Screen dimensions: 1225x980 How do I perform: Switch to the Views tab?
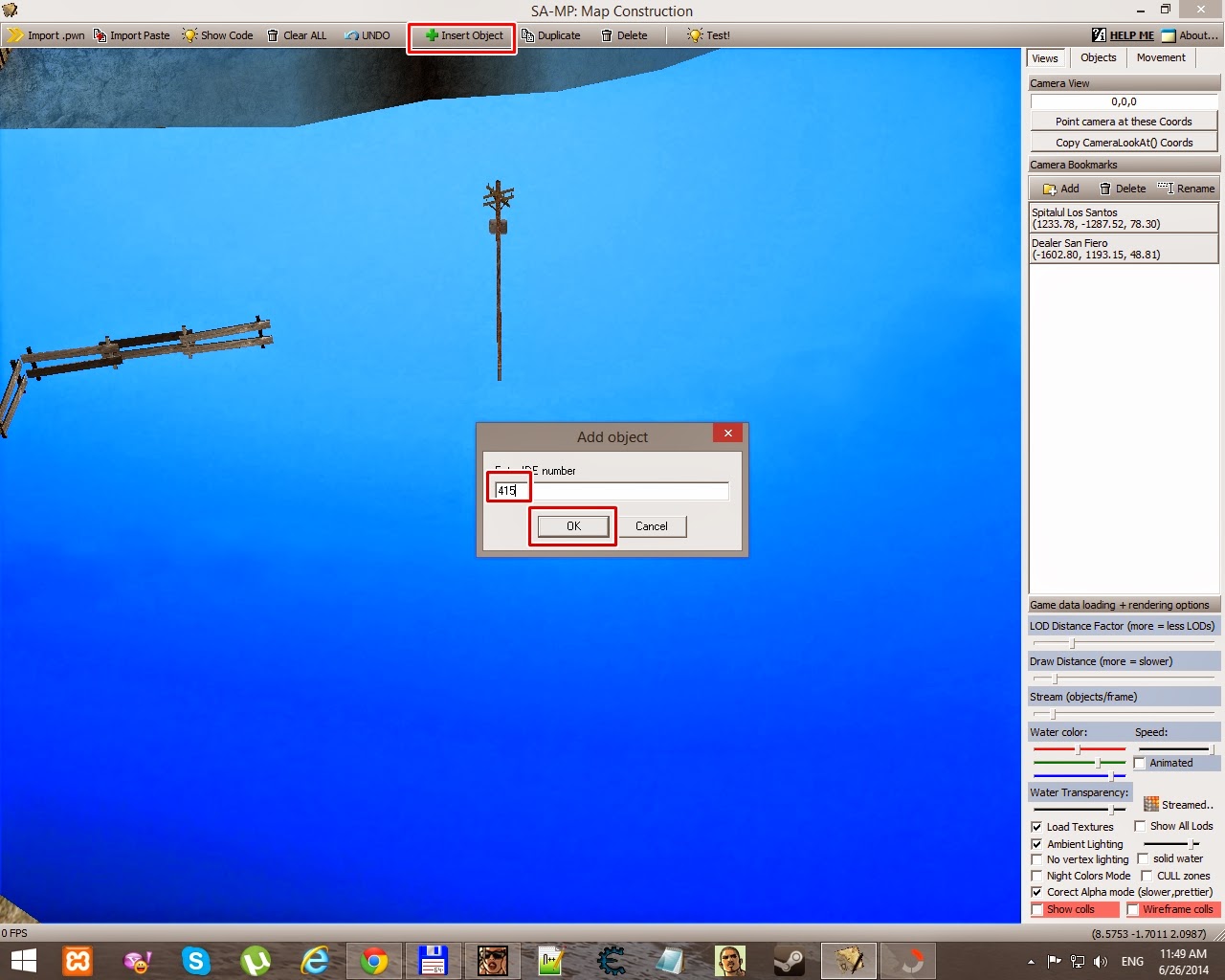tap(1045, 58)
